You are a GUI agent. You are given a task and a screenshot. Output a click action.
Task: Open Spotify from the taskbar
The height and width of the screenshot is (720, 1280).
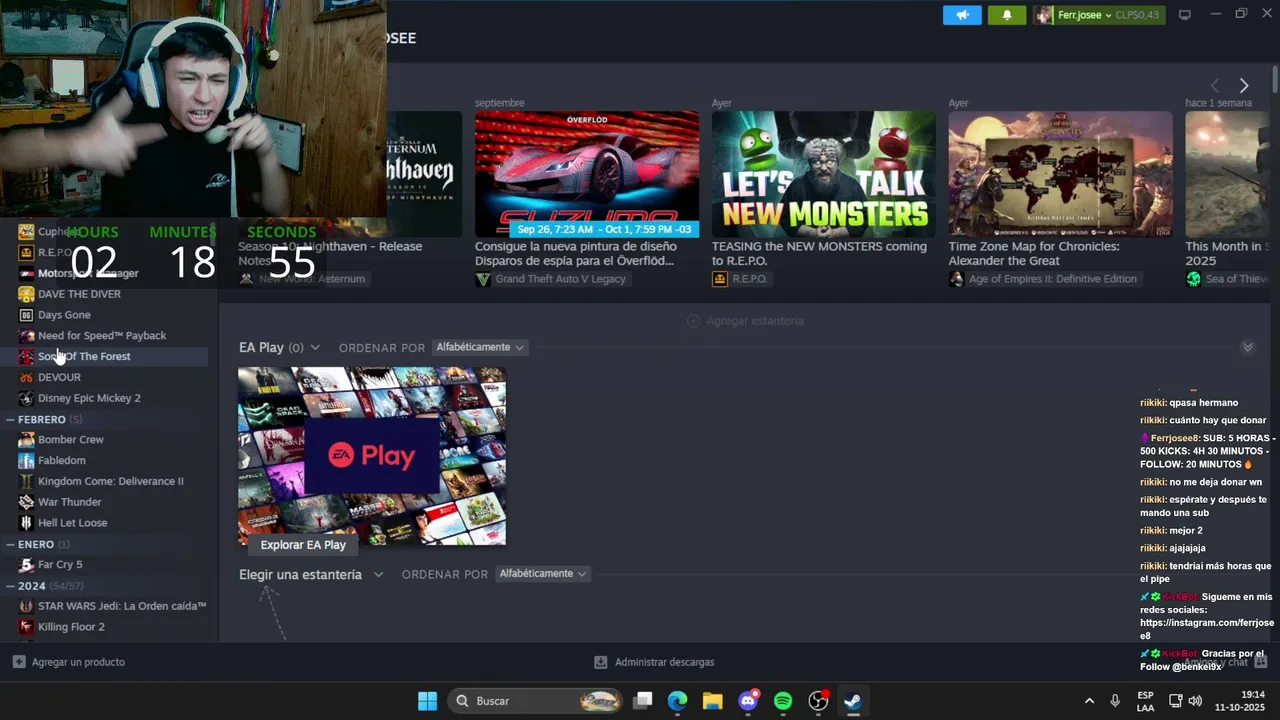click(783, 701)
